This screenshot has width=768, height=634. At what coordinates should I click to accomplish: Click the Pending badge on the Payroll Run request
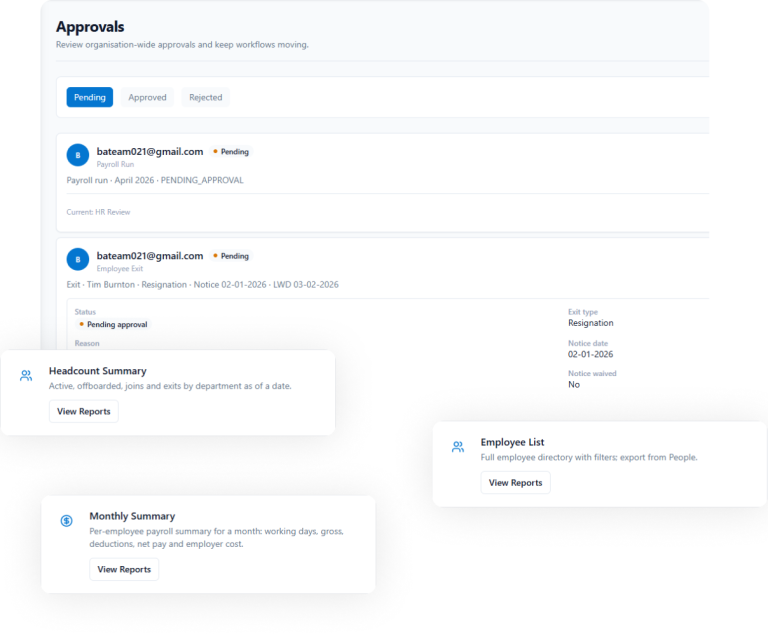pos(231,151)
